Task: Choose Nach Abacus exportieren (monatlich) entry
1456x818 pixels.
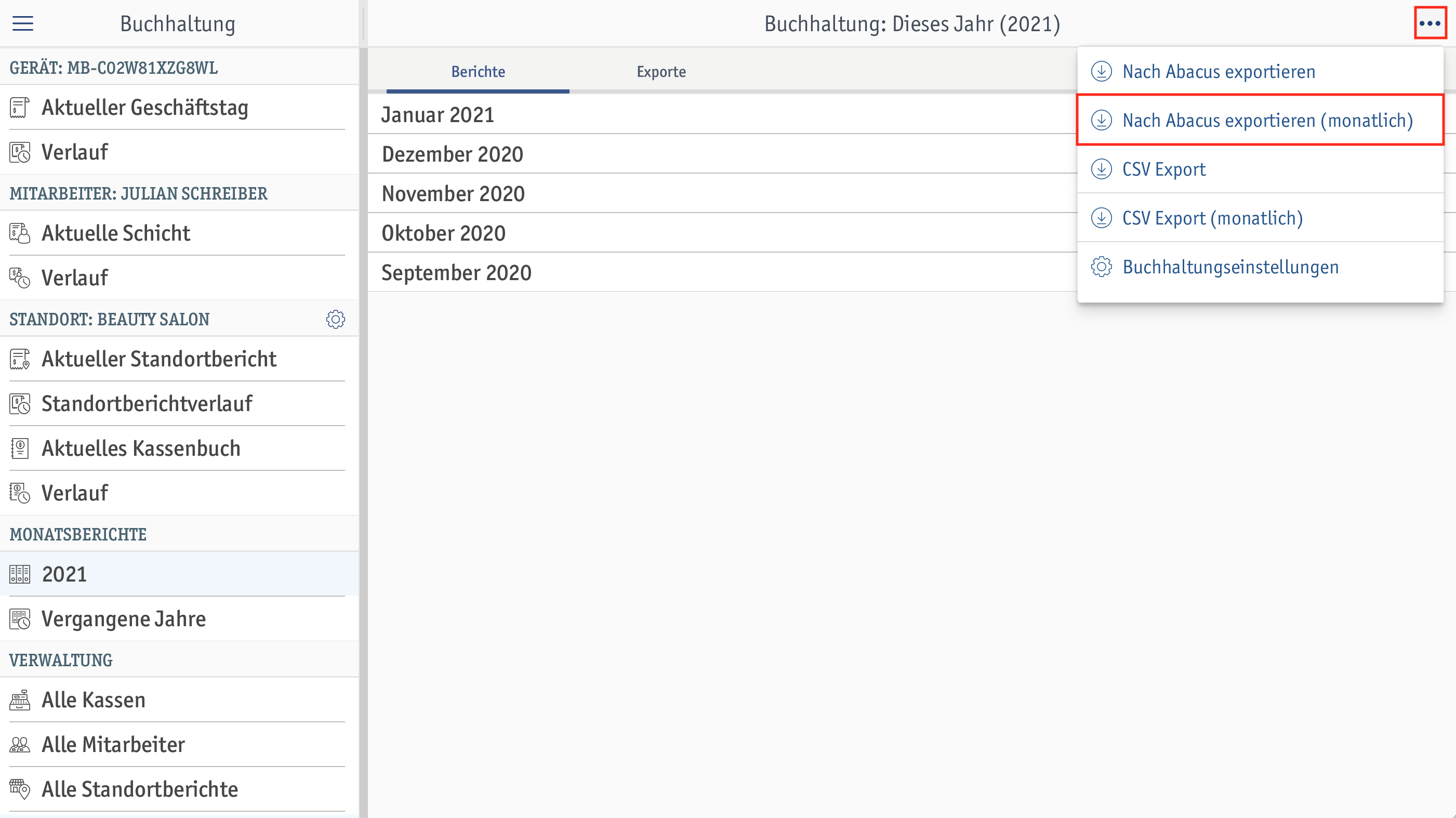Action: click(1261, 121)
